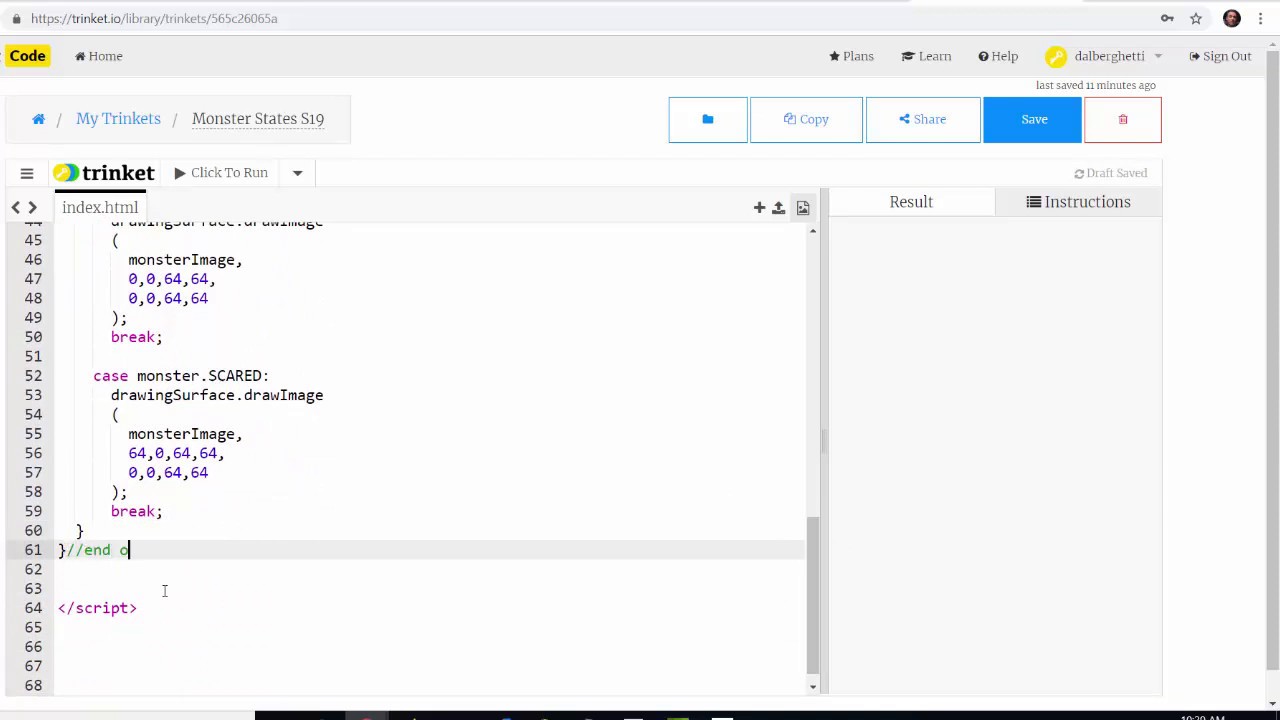Click the Draft Saved status indicator
This screenshot has width=1280, height=720.
[1110, 173]
